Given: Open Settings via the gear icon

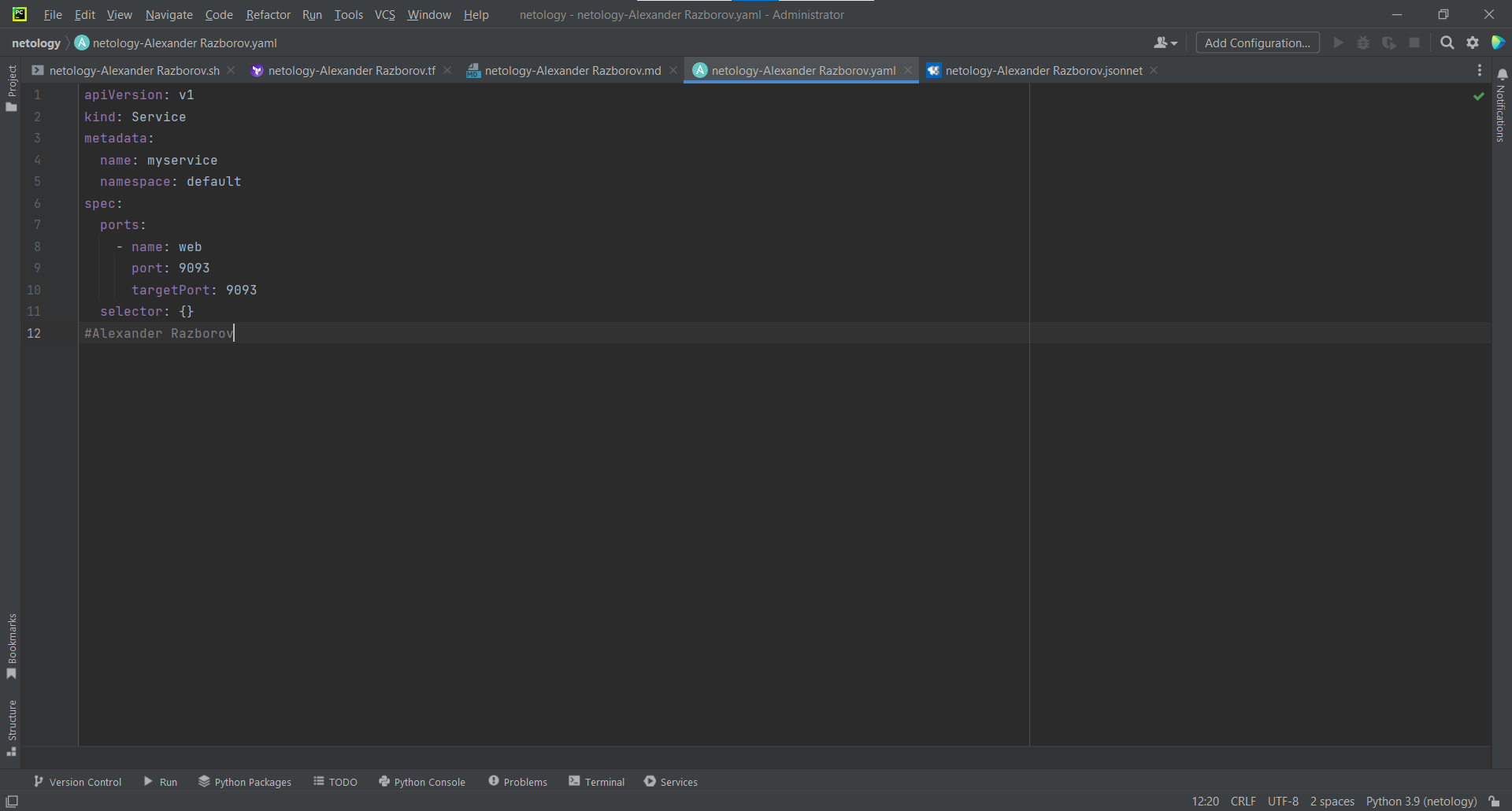Looking at the screenshot, I should point(1473,43).
